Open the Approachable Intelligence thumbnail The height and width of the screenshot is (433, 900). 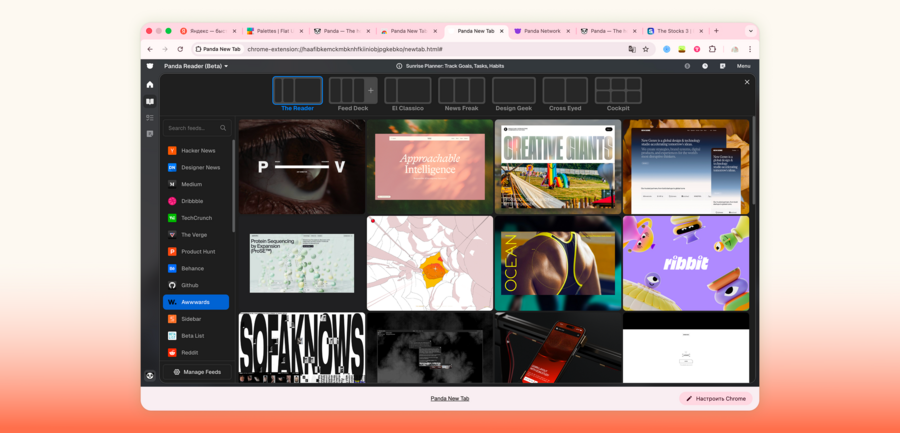[x=430, y=167]
